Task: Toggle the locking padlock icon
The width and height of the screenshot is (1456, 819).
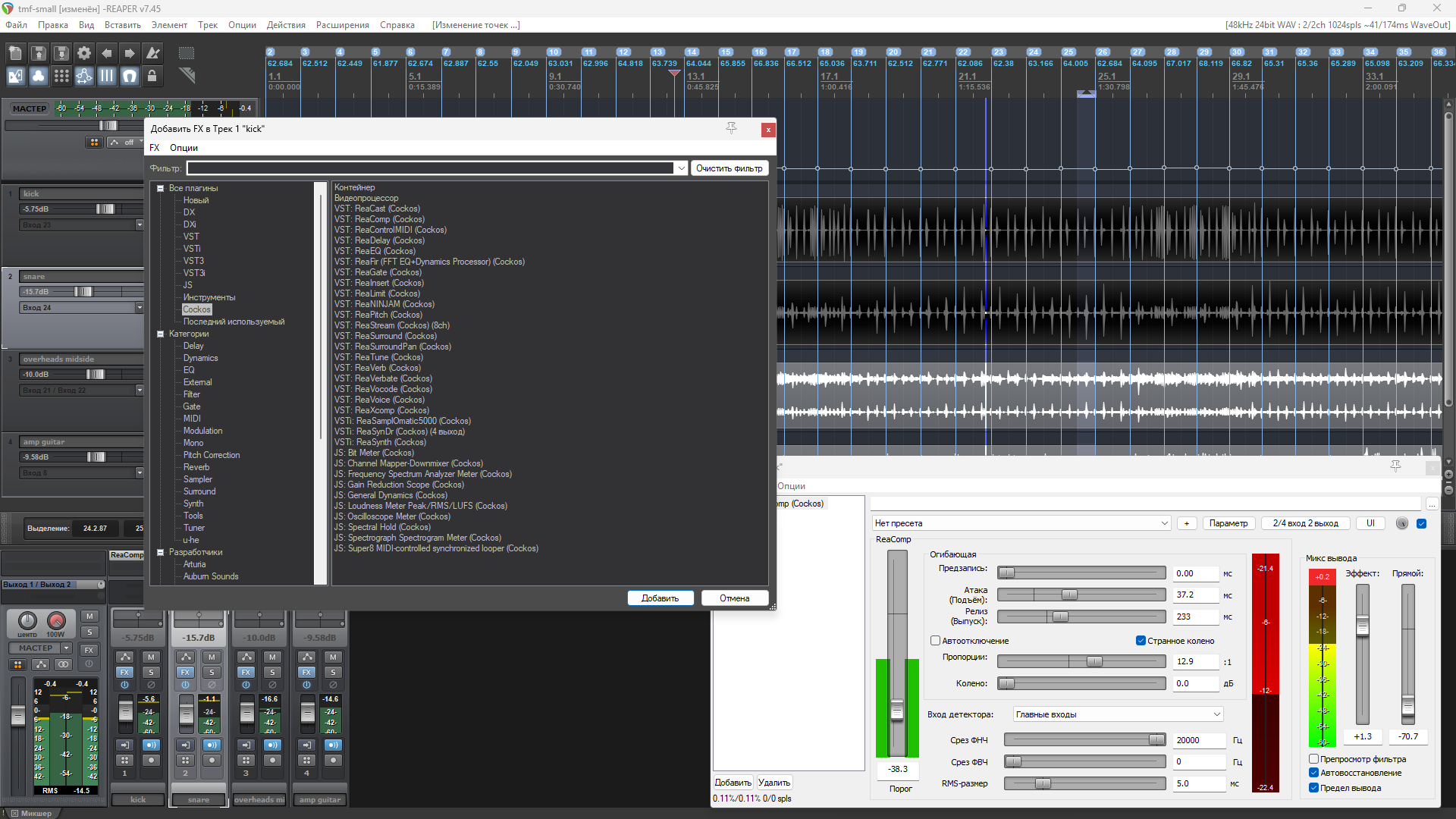Action: pos(152,76)
